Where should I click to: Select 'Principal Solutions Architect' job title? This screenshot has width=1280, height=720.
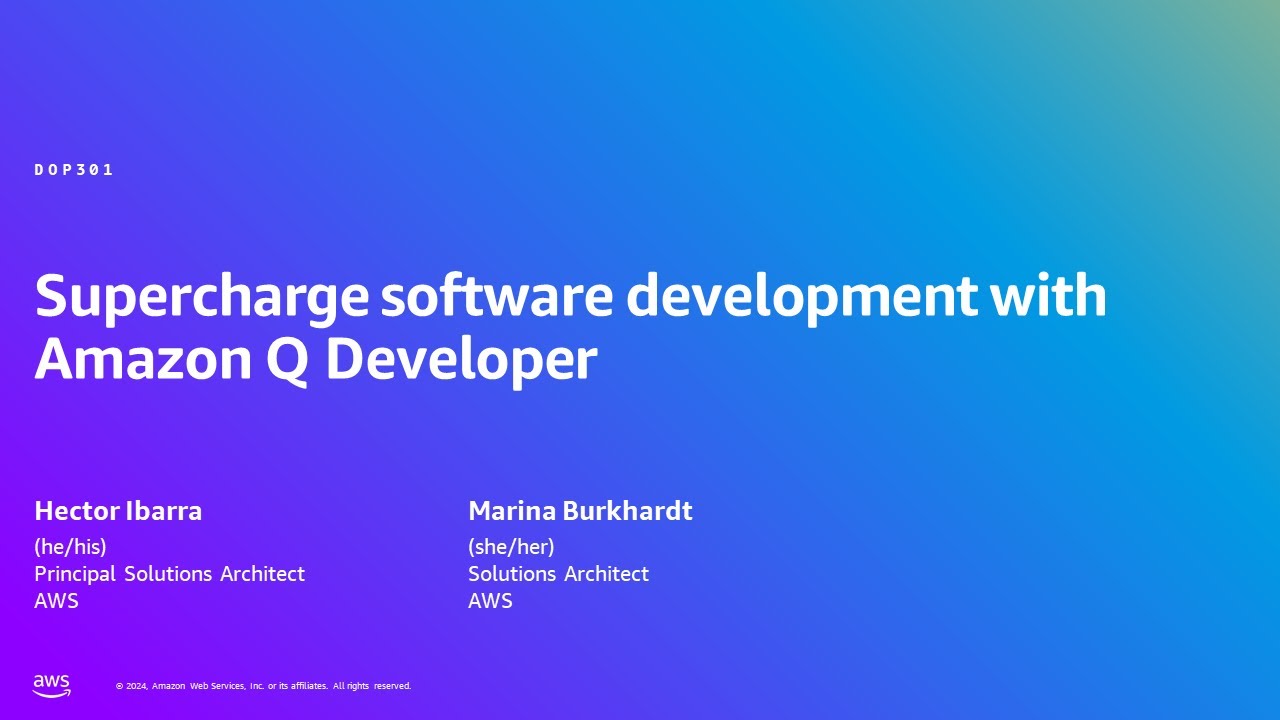pyautogui.click(x=169, y=574)
